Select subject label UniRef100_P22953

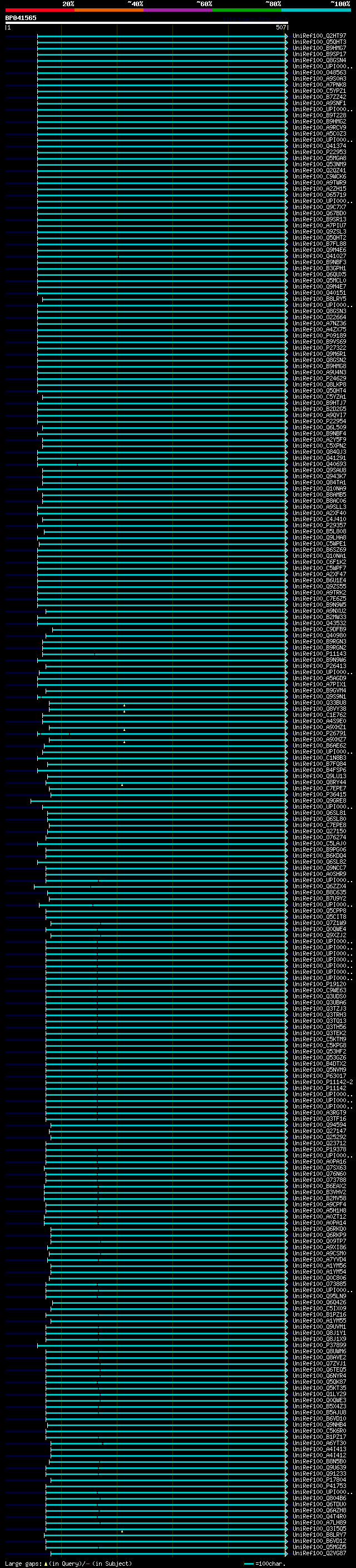click(x=319, y=152)
